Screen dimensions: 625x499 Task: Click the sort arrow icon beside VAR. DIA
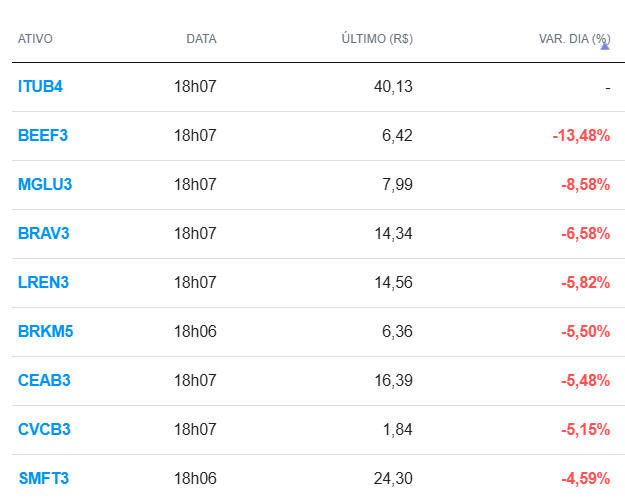[x=605, y=44]
